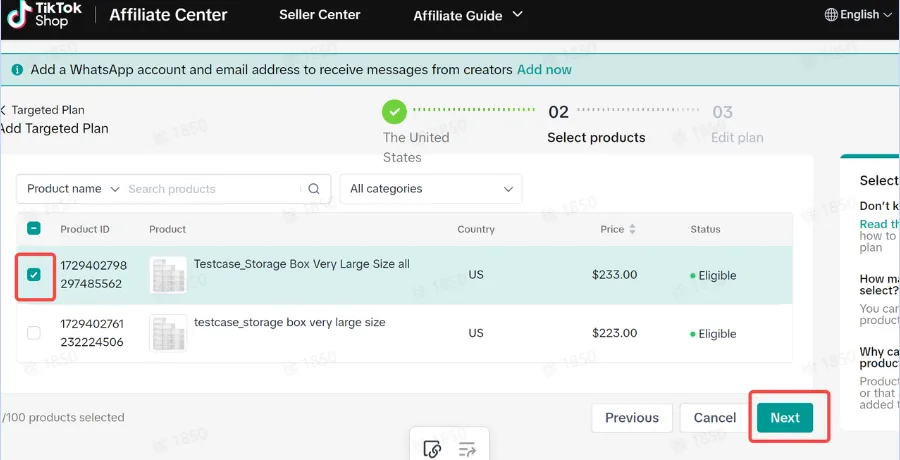
Task: Click the Next button
Action: point(785,418)
